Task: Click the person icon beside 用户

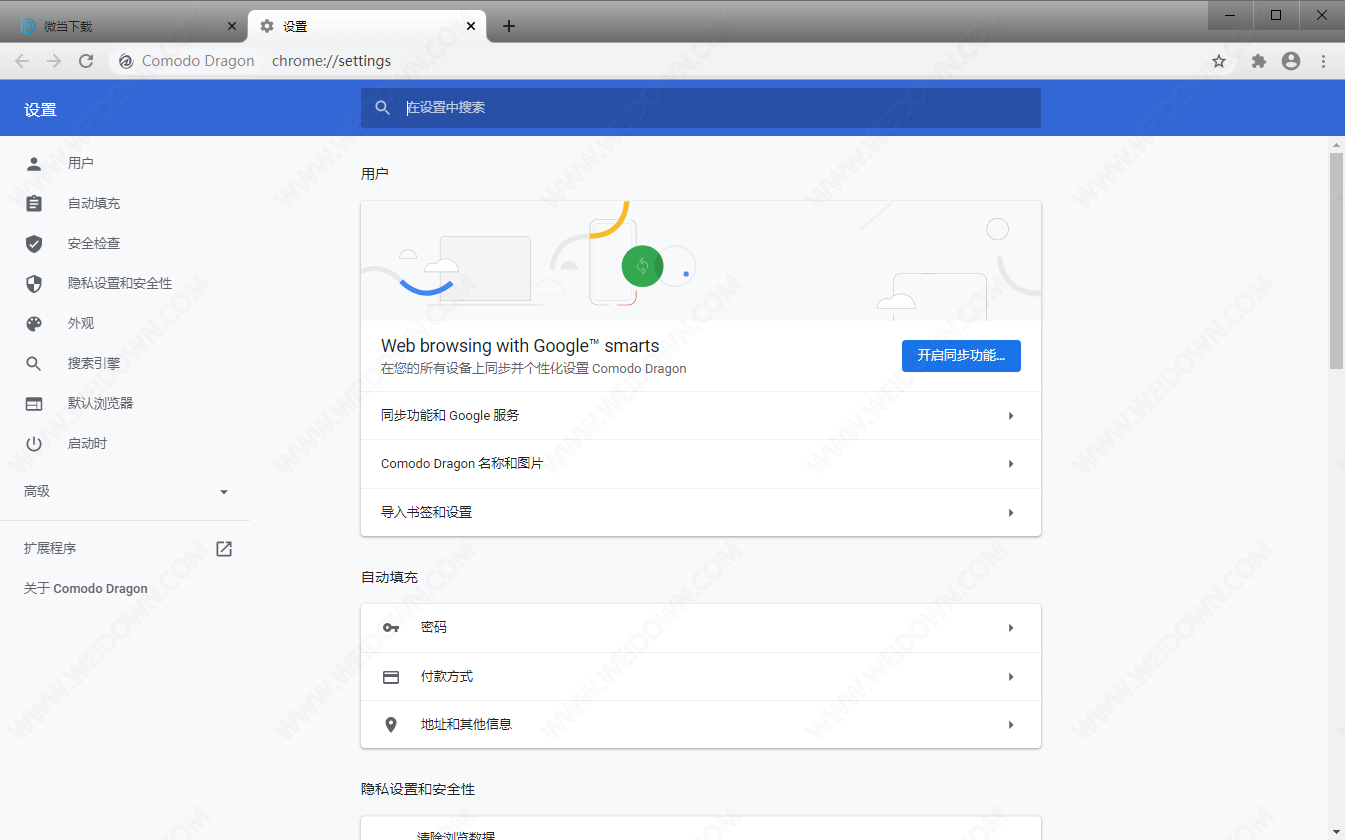Action: pyautogui.click(x=34, y=163)
